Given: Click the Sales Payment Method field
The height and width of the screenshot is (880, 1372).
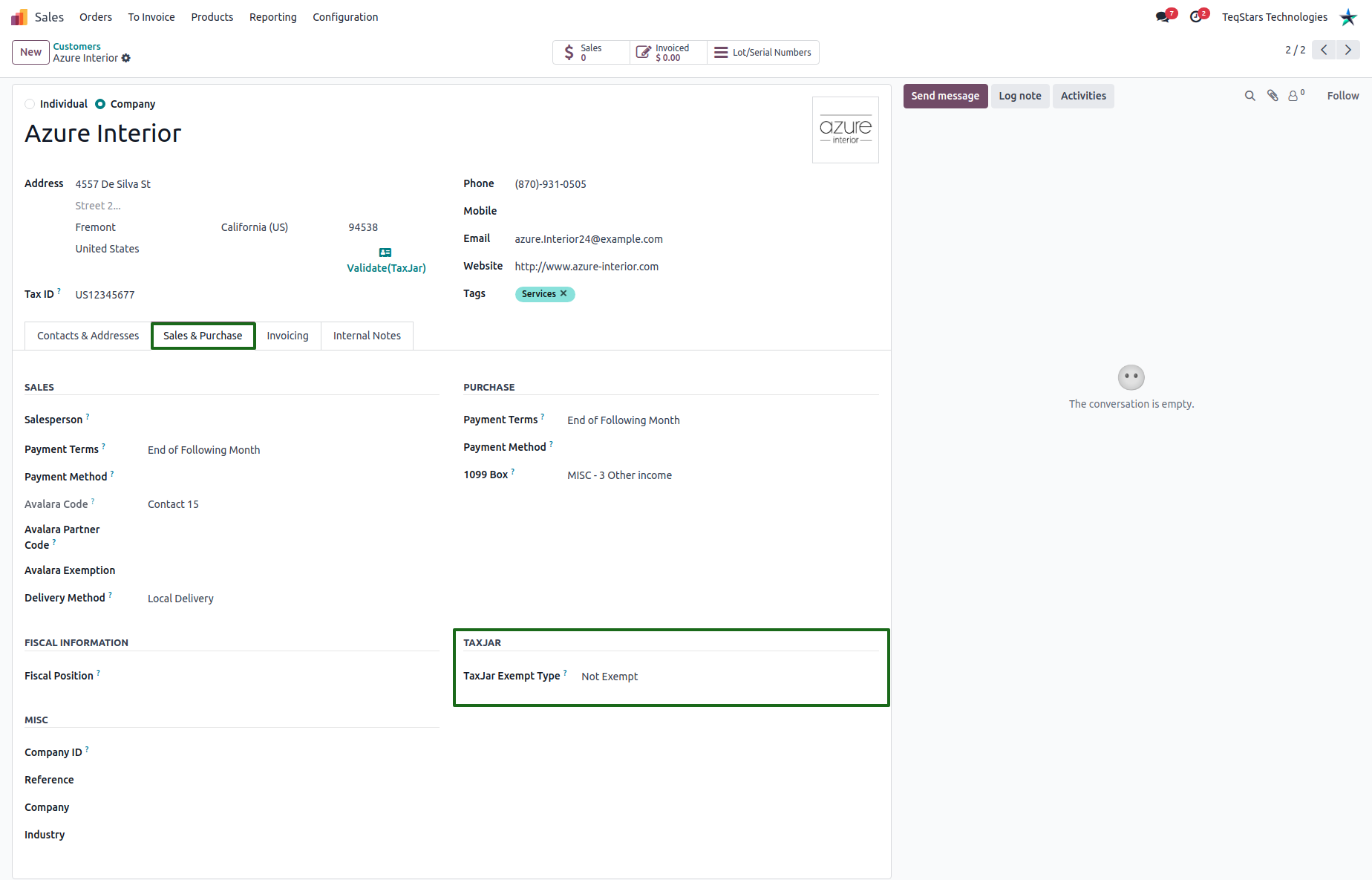Looking at the screenshot, I should click(x=293, y=477).
